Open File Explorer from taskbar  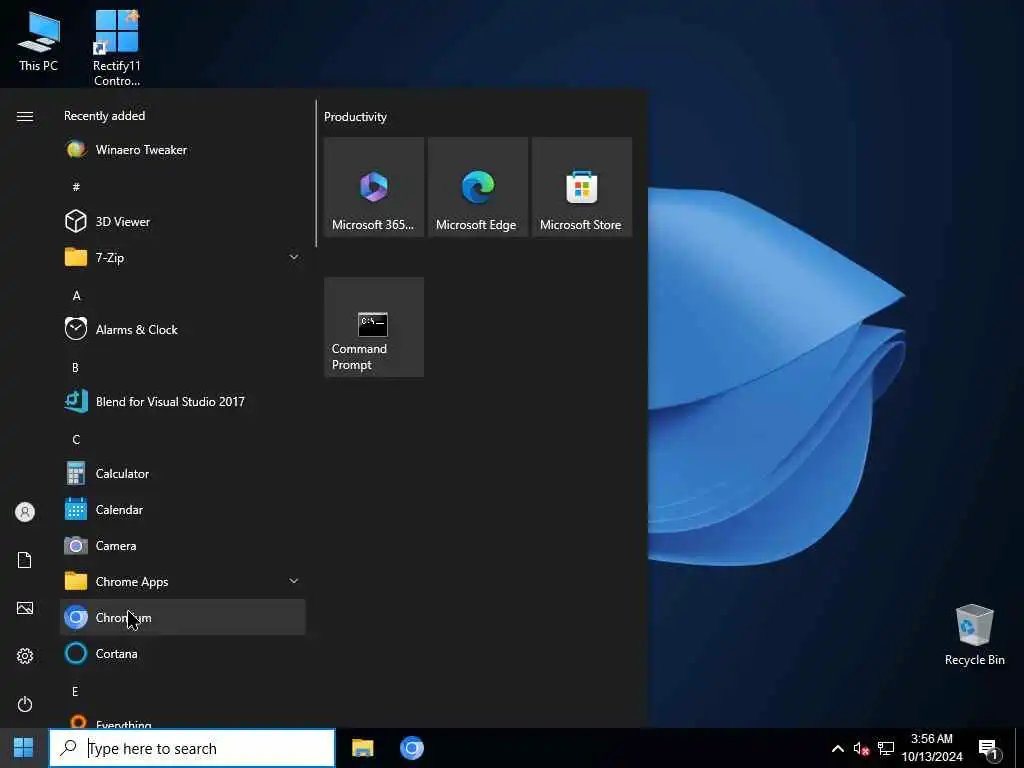[362, 748]
